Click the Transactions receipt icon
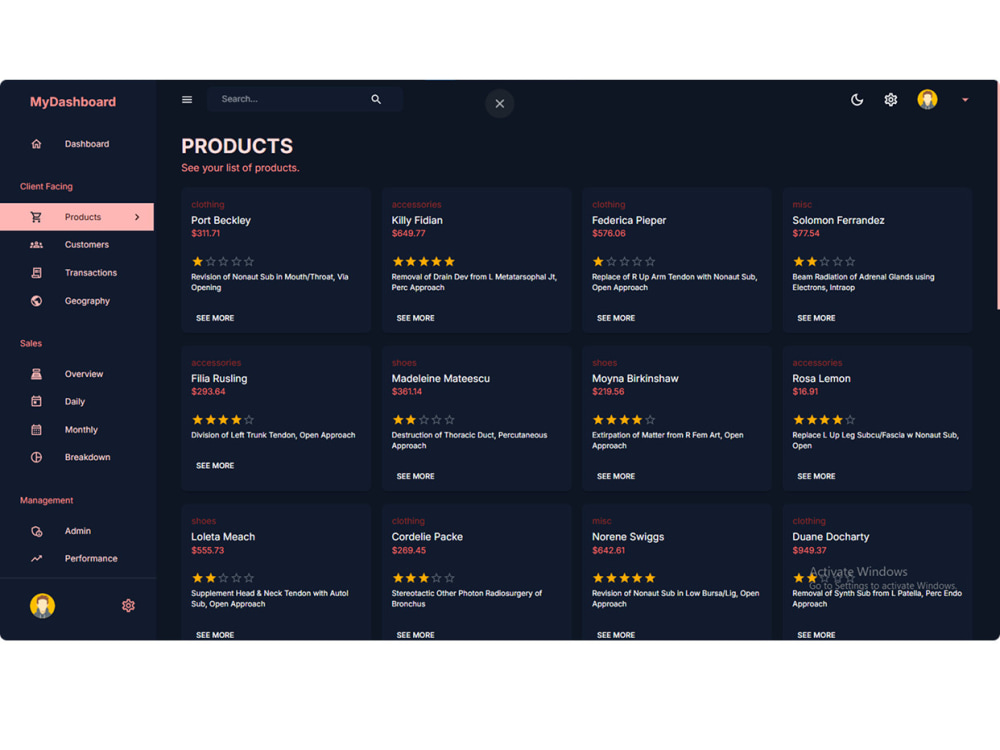Image resolution: width=1000 pixels, height=750 pixels. coord(36,273)
